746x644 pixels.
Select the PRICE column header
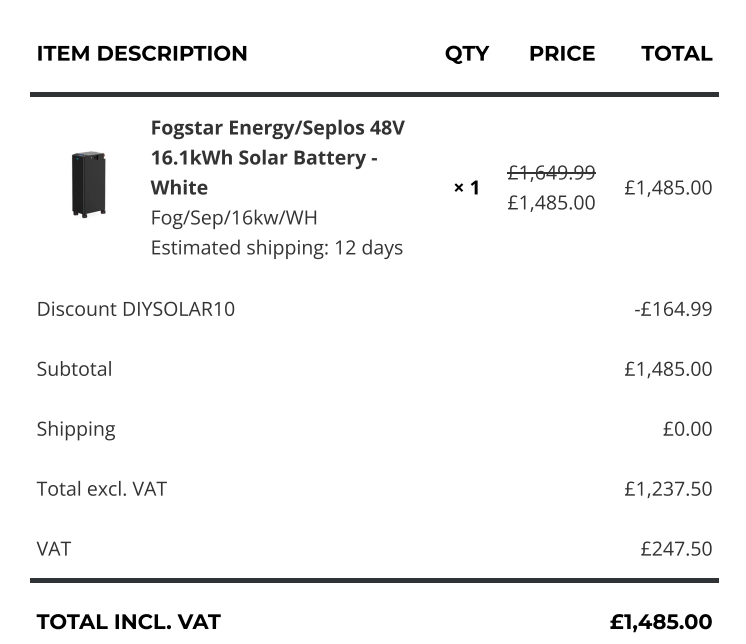tap(562, 53)
